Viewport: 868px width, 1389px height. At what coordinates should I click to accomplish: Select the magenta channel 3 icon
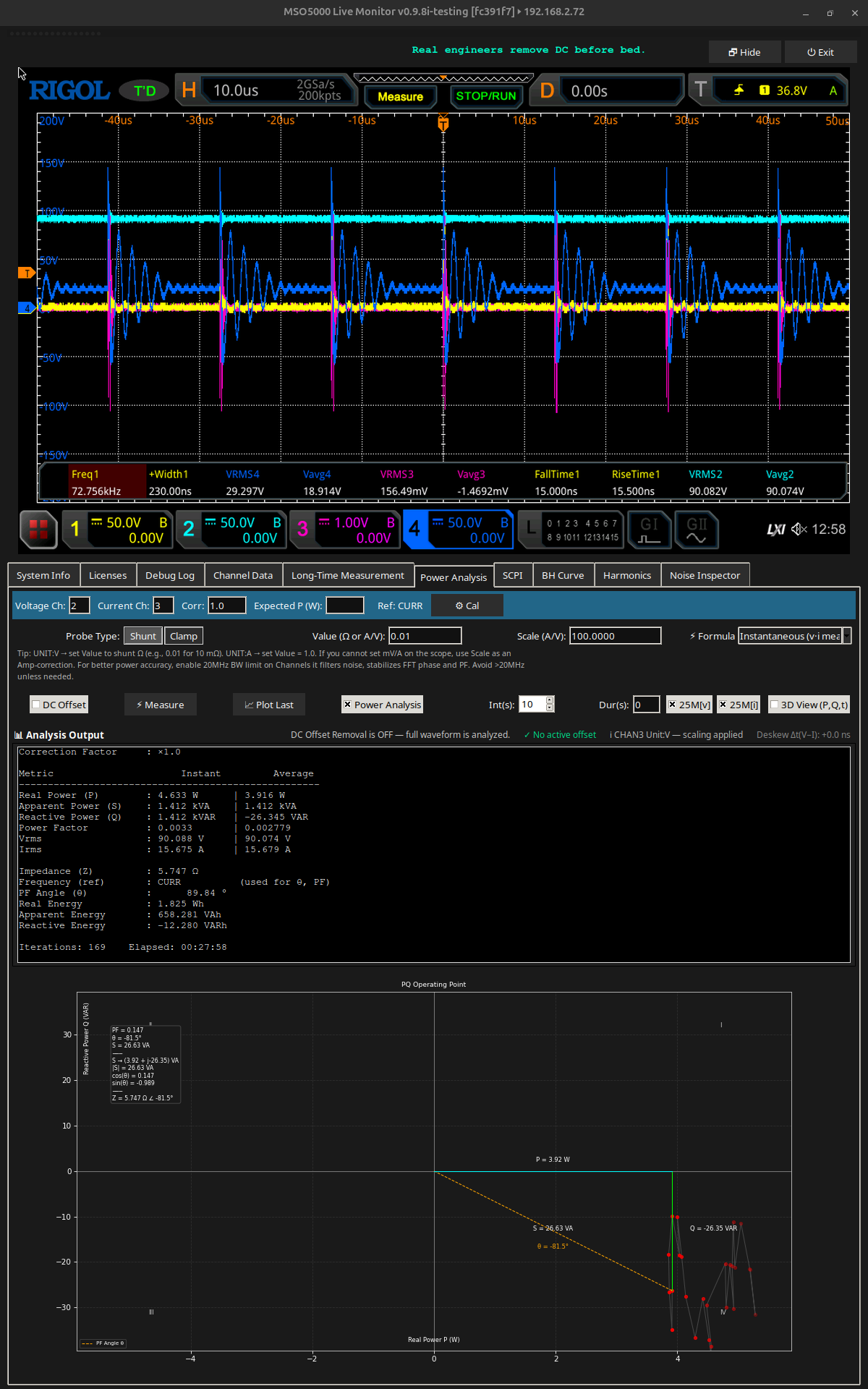(302, 530)
